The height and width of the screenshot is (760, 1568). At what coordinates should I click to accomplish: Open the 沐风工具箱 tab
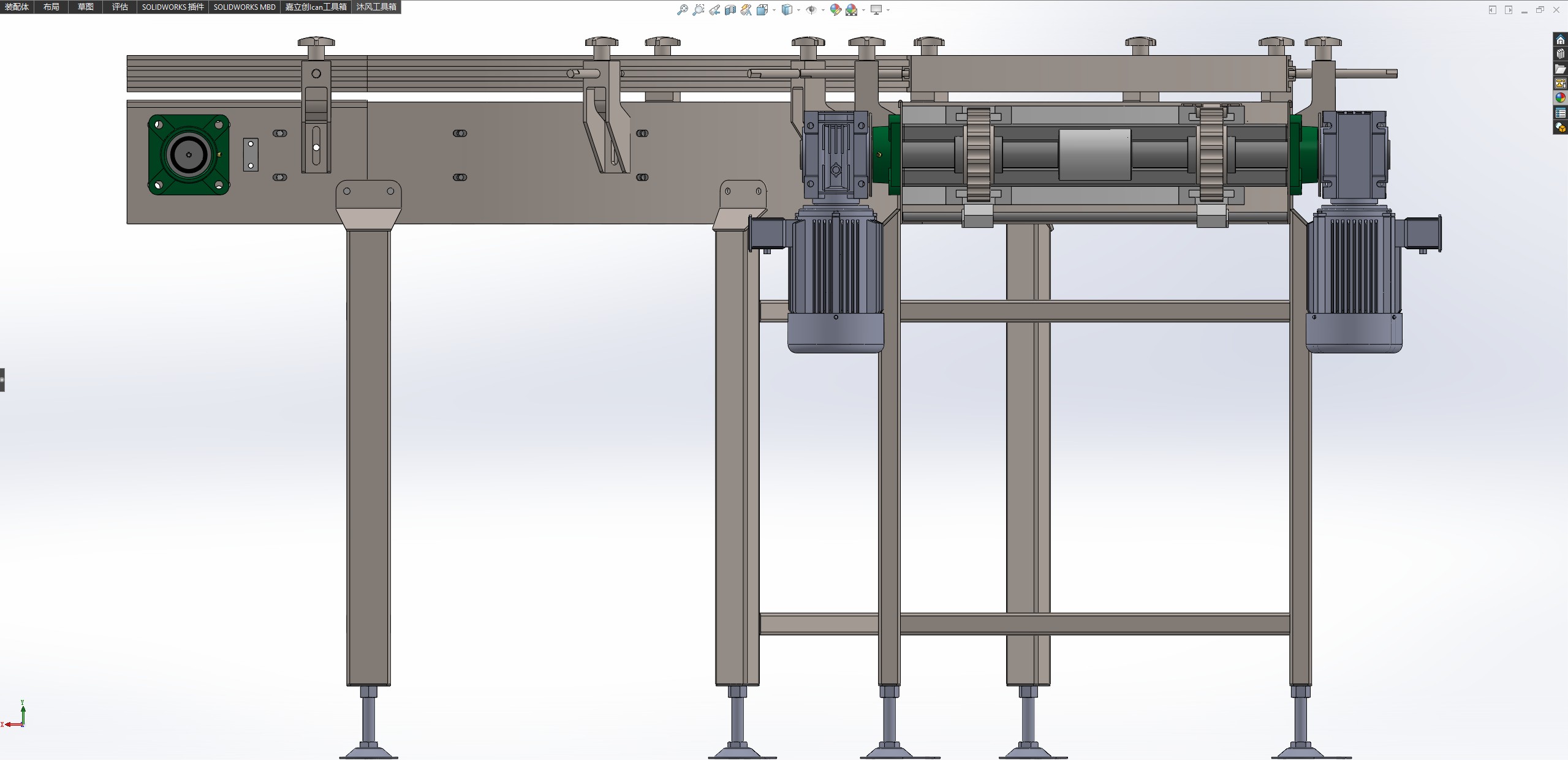pyautogui.click(x=376, y=7)
